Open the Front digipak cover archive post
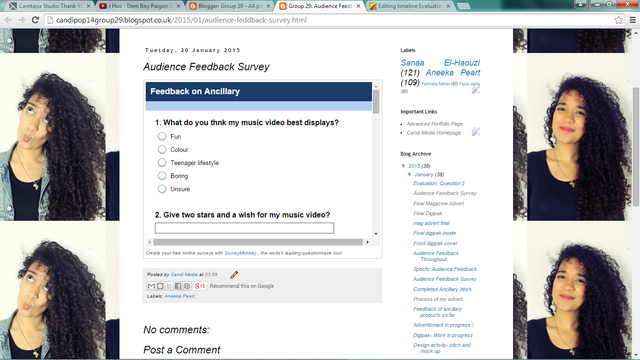 [x=435, y=243]
